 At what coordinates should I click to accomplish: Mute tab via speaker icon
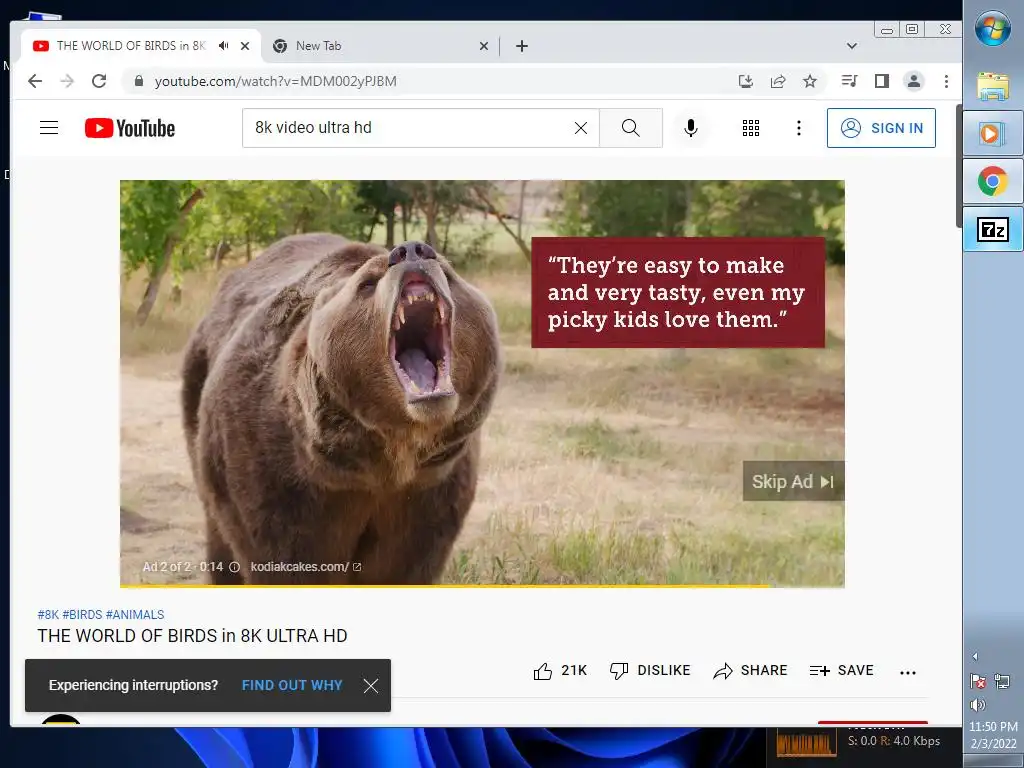[x=224, y=46]
